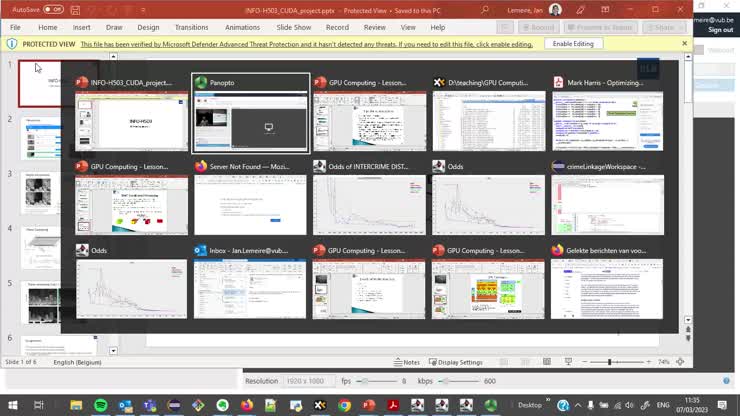The width and height of the screenshot is (740, 416).
Task: Open Display Settings in status bar
Action: [455, 362]
